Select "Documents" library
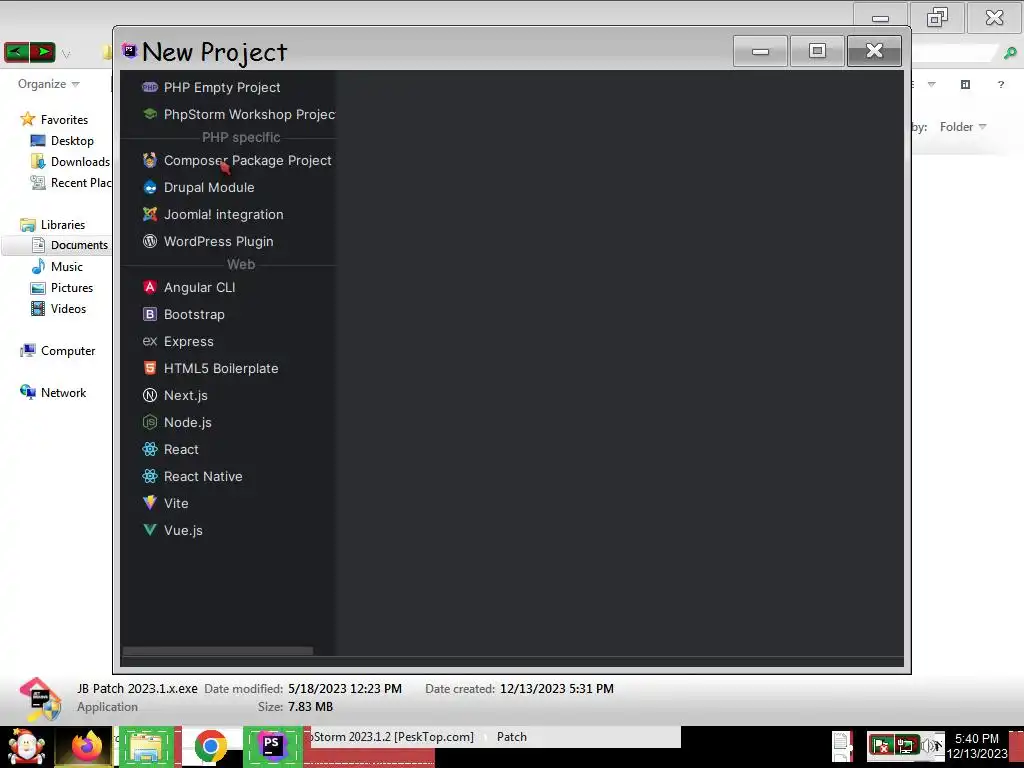This screenshot has width=1024, height=768. point(71,245)
